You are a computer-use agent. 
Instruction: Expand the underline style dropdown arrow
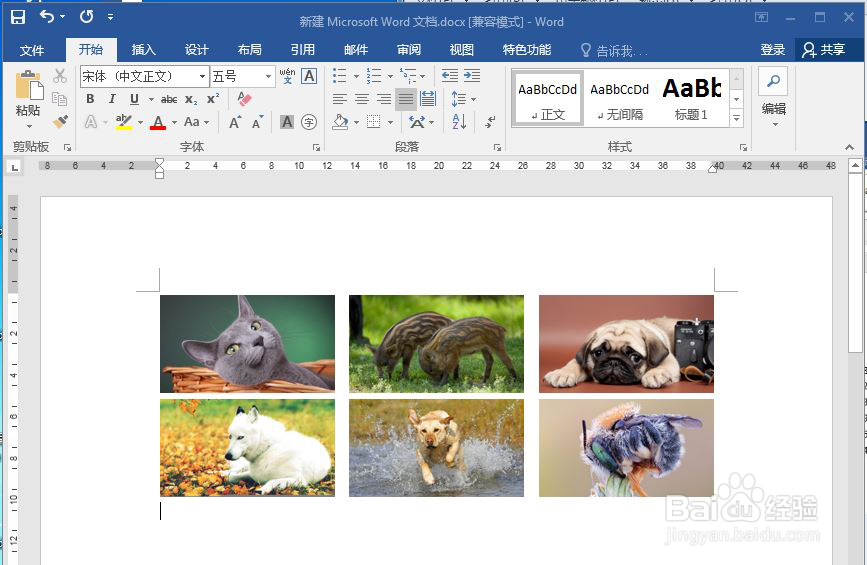coord(150,100)
